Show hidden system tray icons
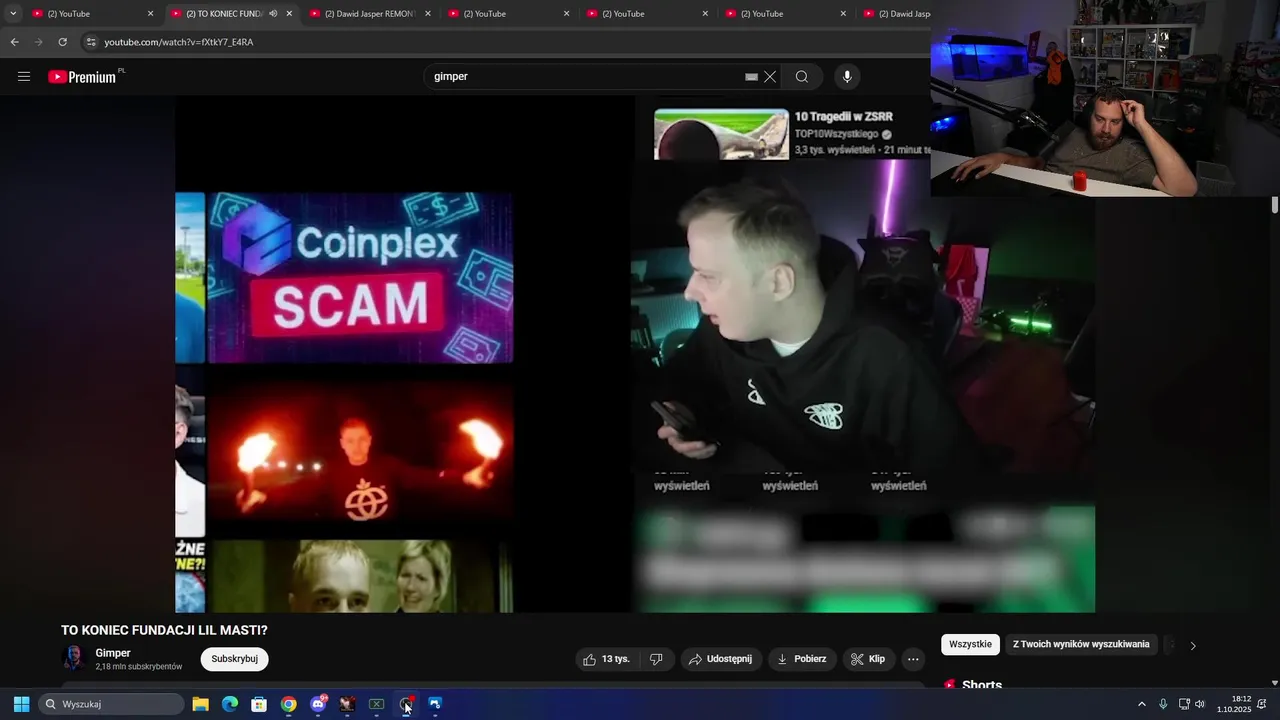This screenshot has height=720, width=1280. 1141,704
